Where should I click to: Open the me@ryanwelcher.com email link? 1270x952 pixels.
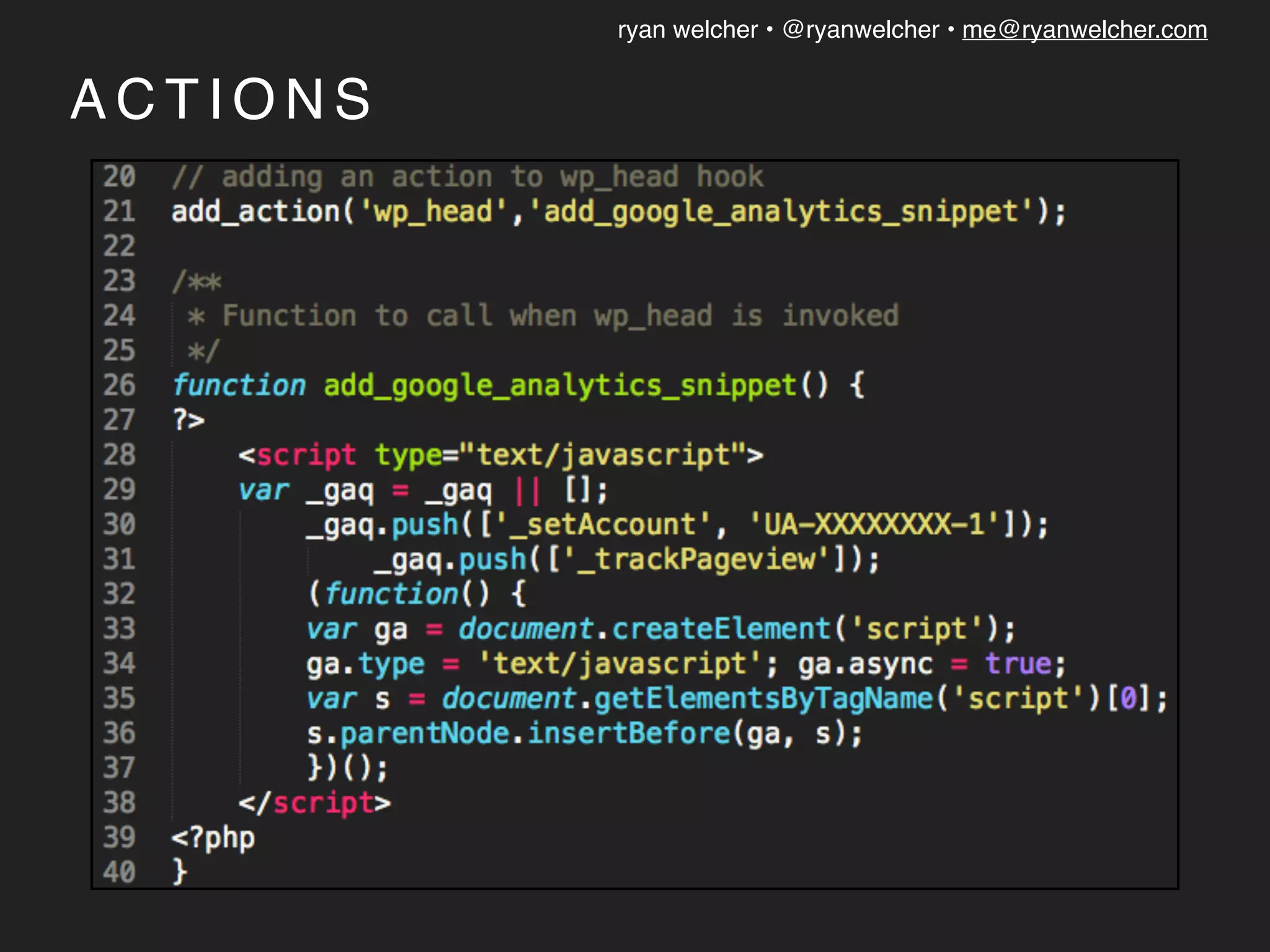1085,30
